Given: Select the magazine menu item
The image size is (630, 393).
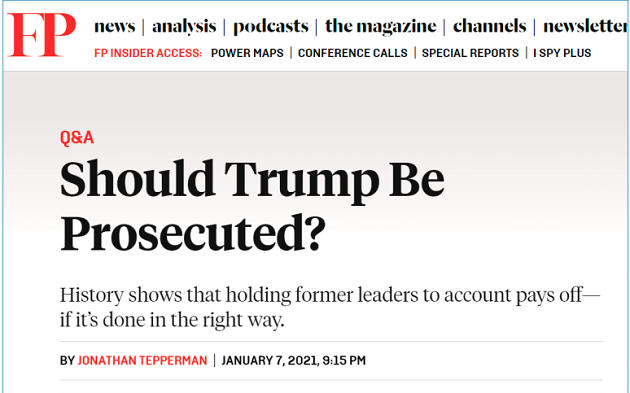Looking at the screenshot, I should point(380,27).
